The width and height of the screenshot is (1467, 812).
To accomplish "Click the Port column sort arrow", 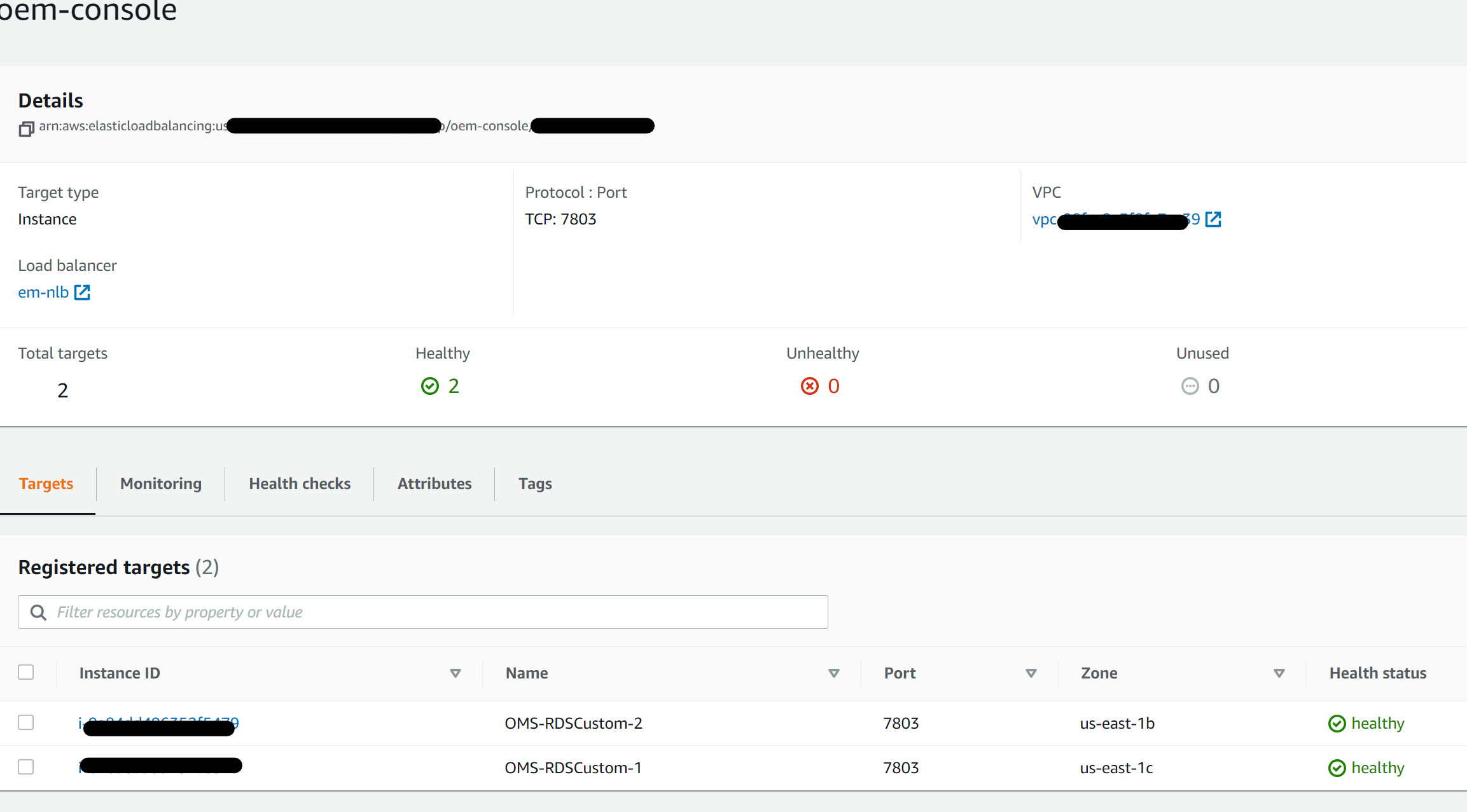I will [1031, 673].
